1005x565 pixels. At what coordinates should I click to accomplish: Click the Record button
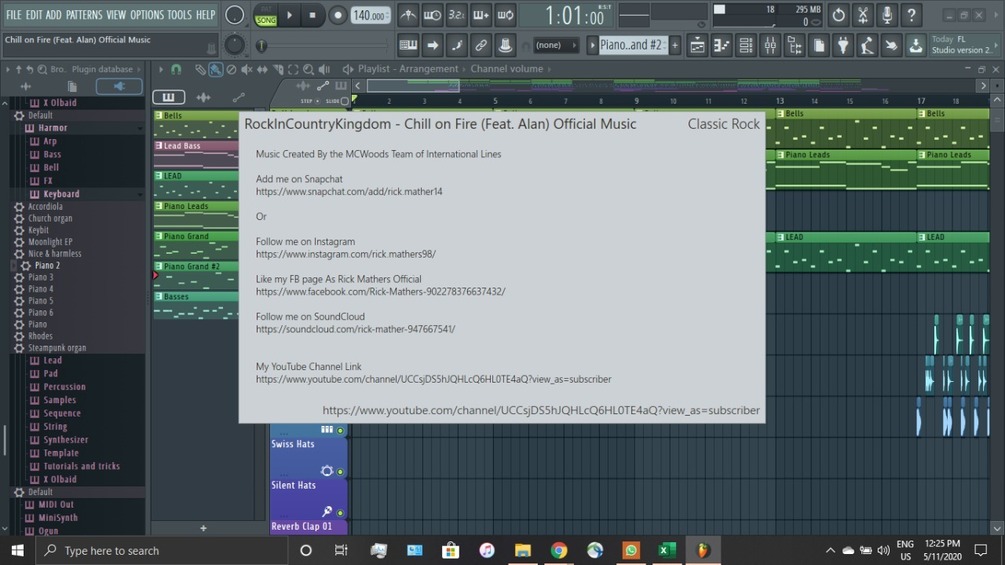pos(337,15)
